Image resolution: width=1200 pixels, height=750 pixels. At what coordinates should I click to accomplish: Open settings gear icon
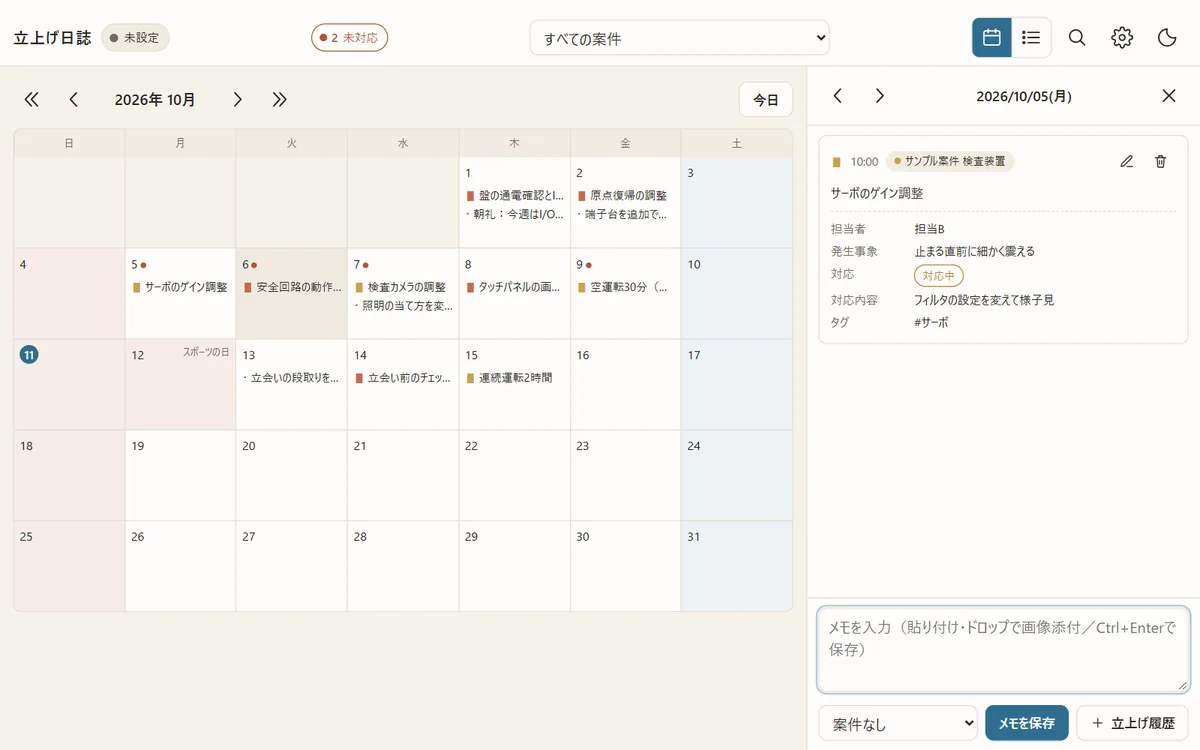(x=1122, y=38)
